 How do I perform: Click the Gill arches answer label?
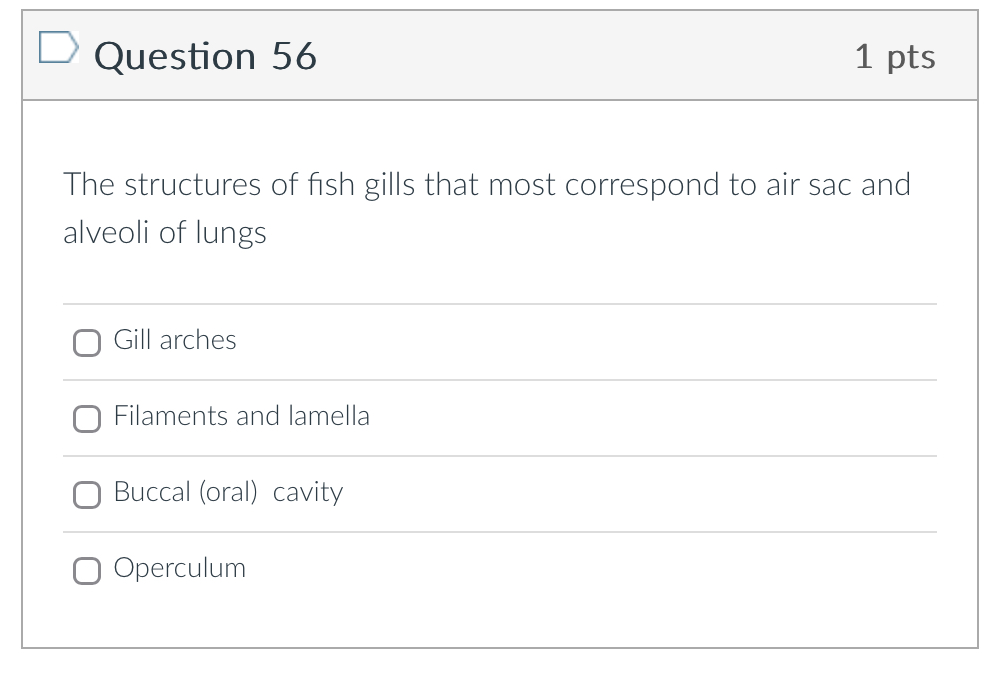[x=175, y=340]
